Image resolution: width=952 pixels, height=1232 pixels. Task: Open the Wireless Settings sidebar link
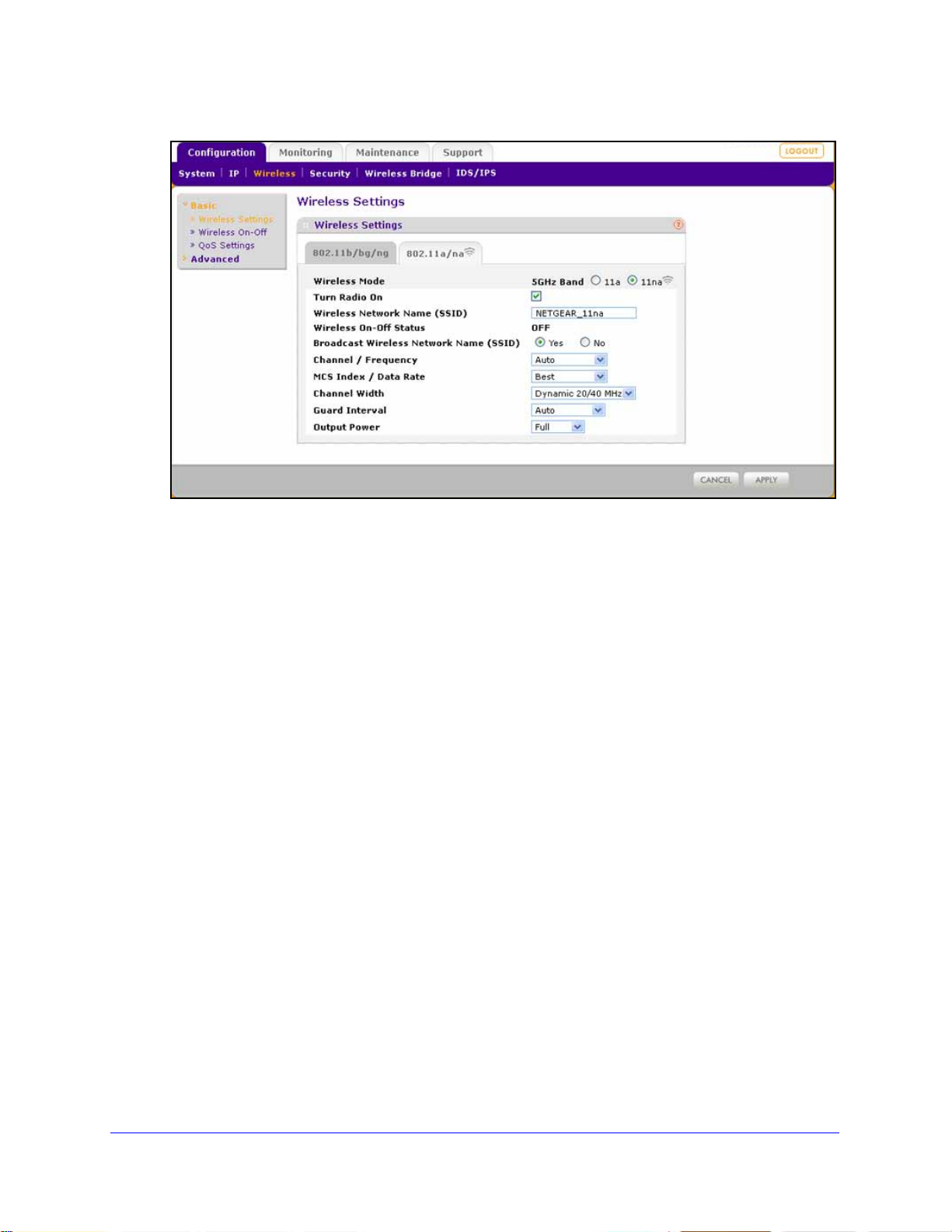coord(235,219)
